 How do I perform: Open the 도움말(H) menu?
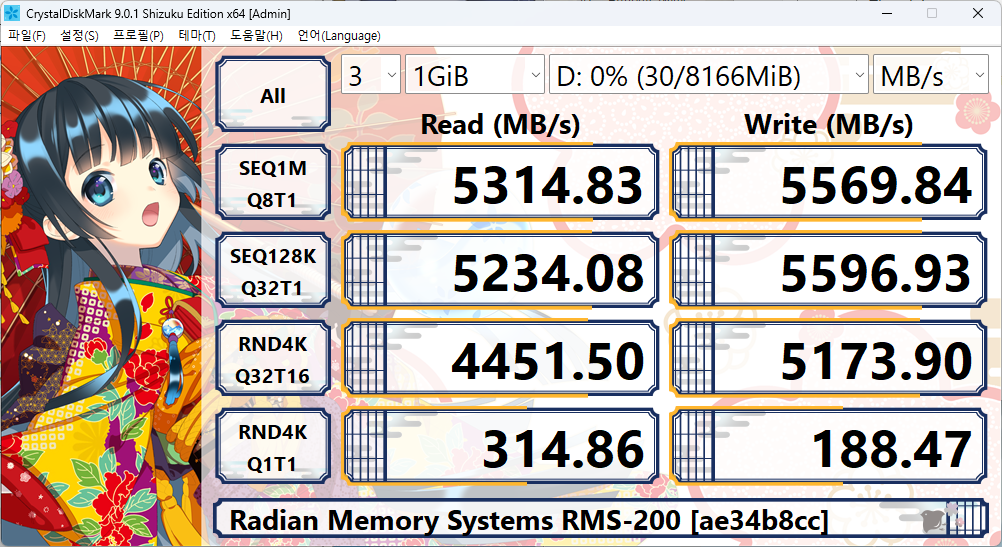click(x=256, y=36)
